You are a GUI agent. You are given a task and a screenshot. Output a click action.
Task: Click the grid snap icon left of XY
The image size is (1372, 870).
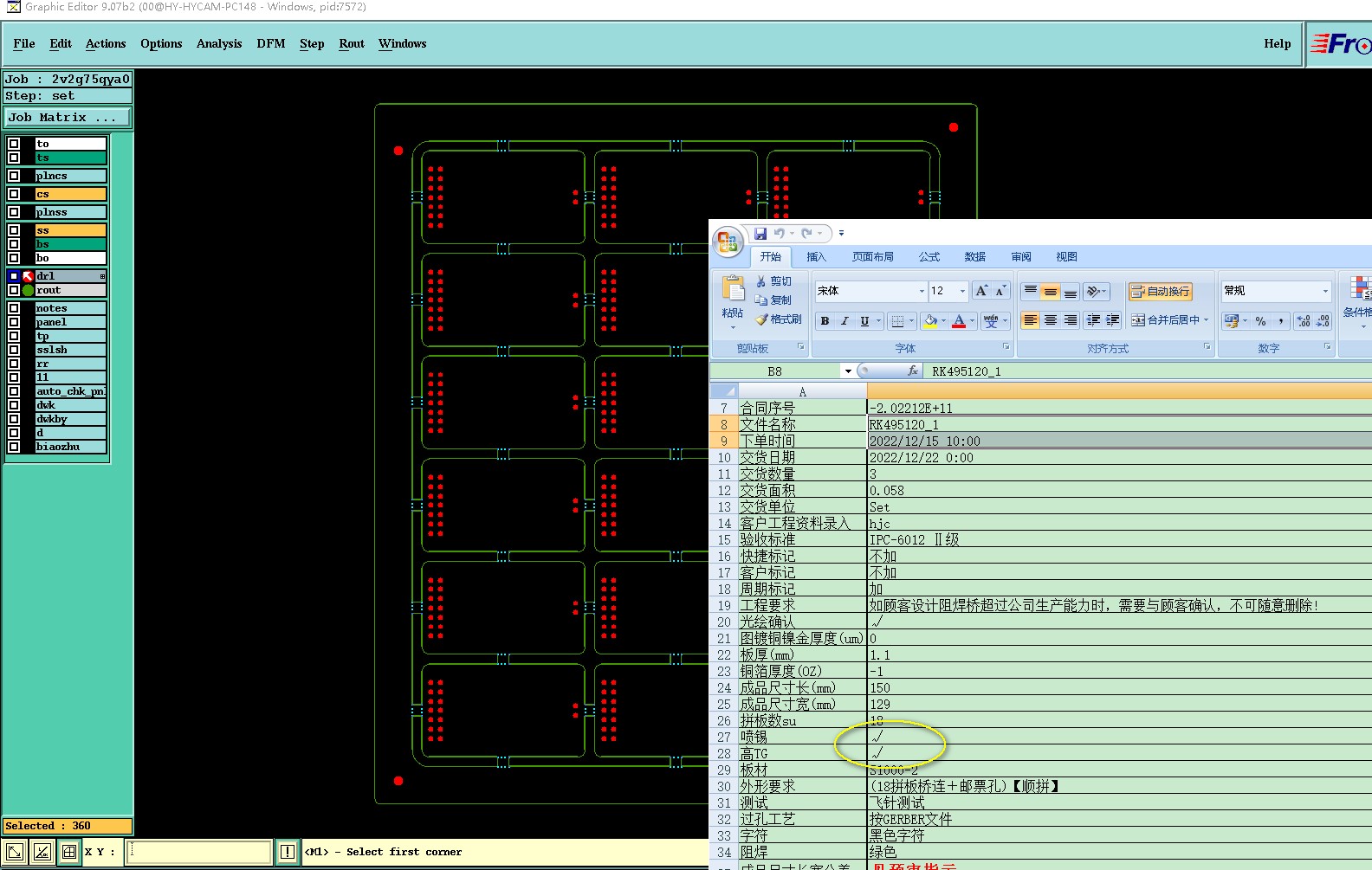(69, 852)
